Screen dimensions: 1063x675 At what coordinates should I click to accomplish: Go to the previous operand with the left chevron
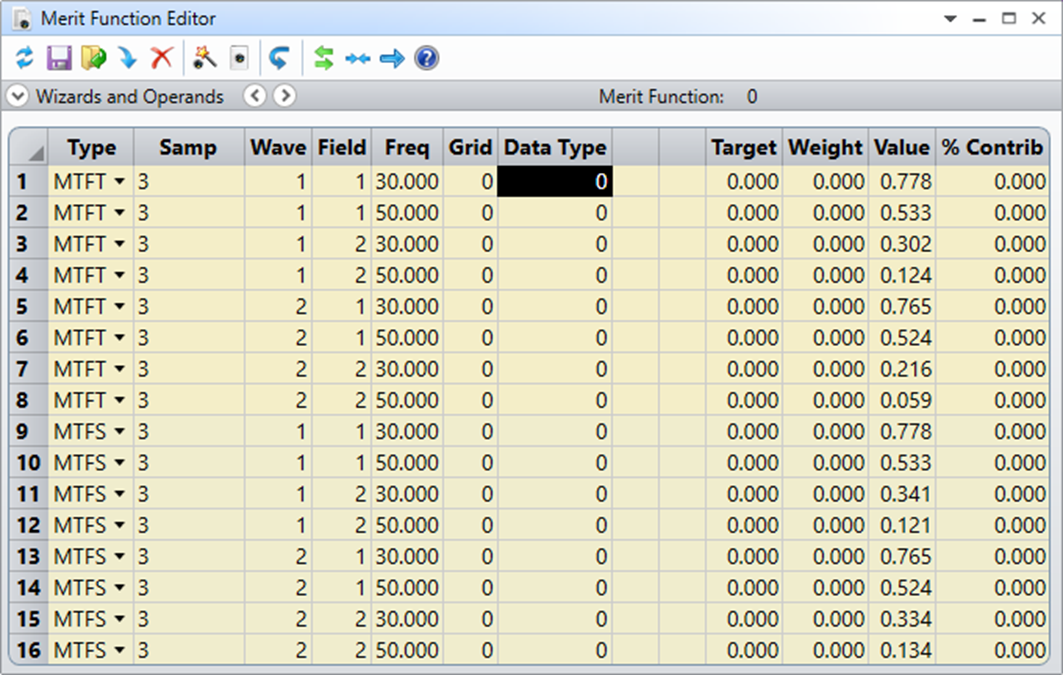[255, 97]
